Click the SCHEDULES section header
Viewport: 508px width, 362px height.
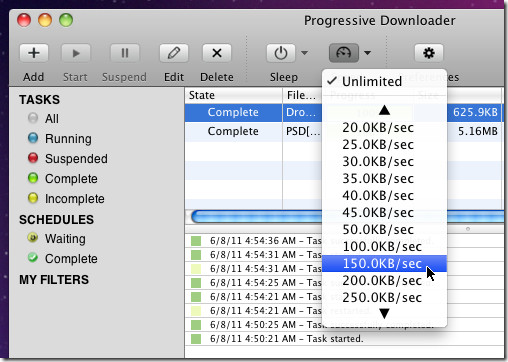coord(56,220)
